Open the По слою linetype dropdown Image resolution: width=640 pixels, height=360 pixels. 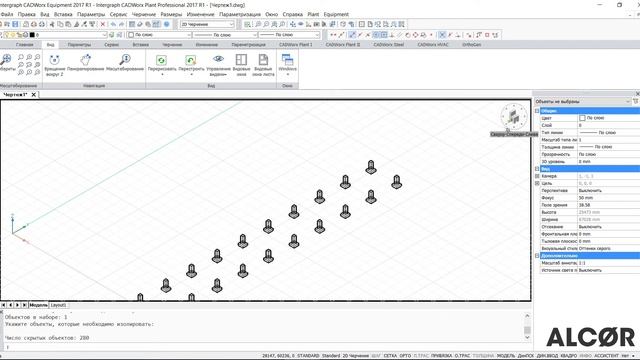point(225,35)
